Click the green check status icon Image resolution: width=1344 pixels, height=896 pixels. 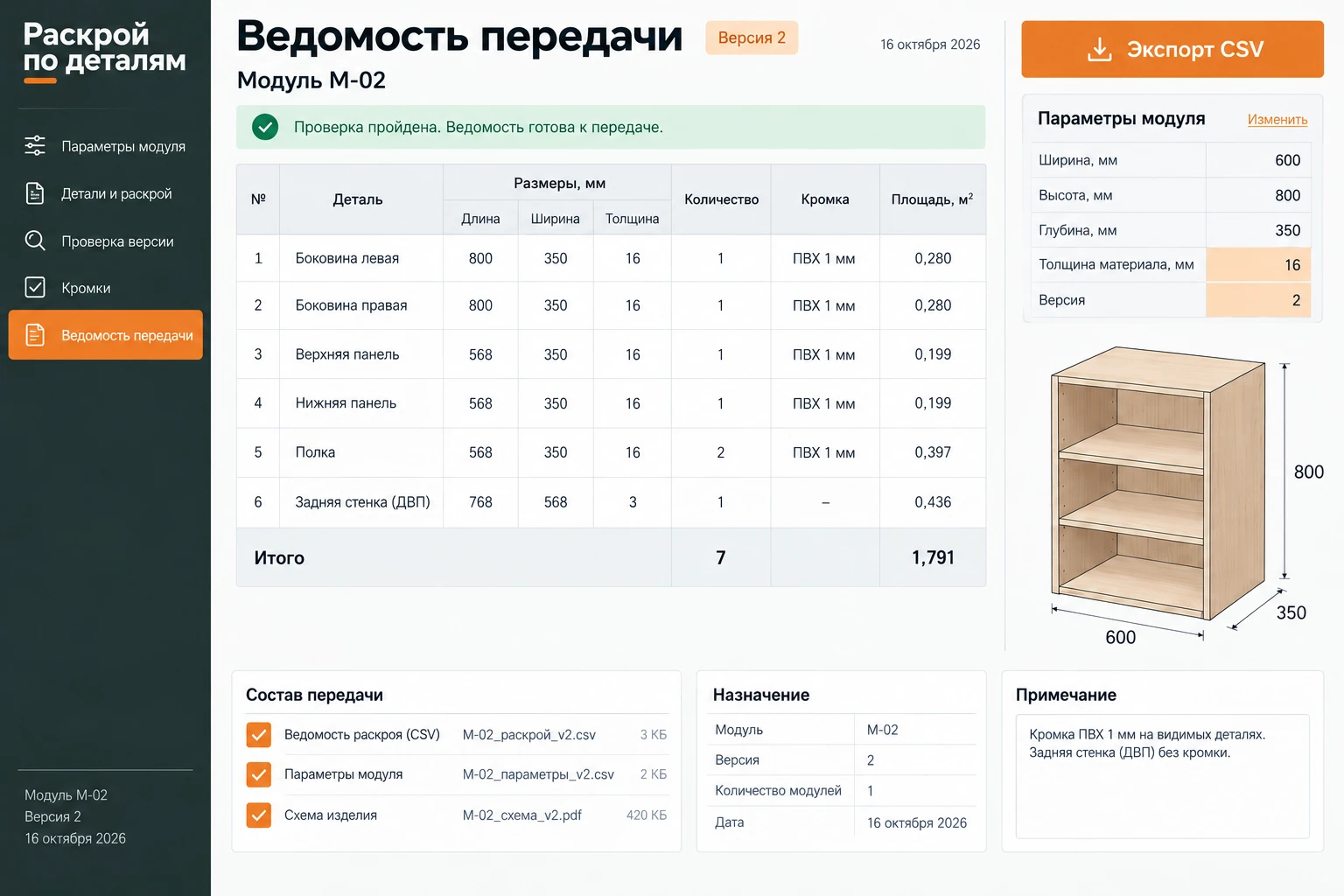[265, 127]
